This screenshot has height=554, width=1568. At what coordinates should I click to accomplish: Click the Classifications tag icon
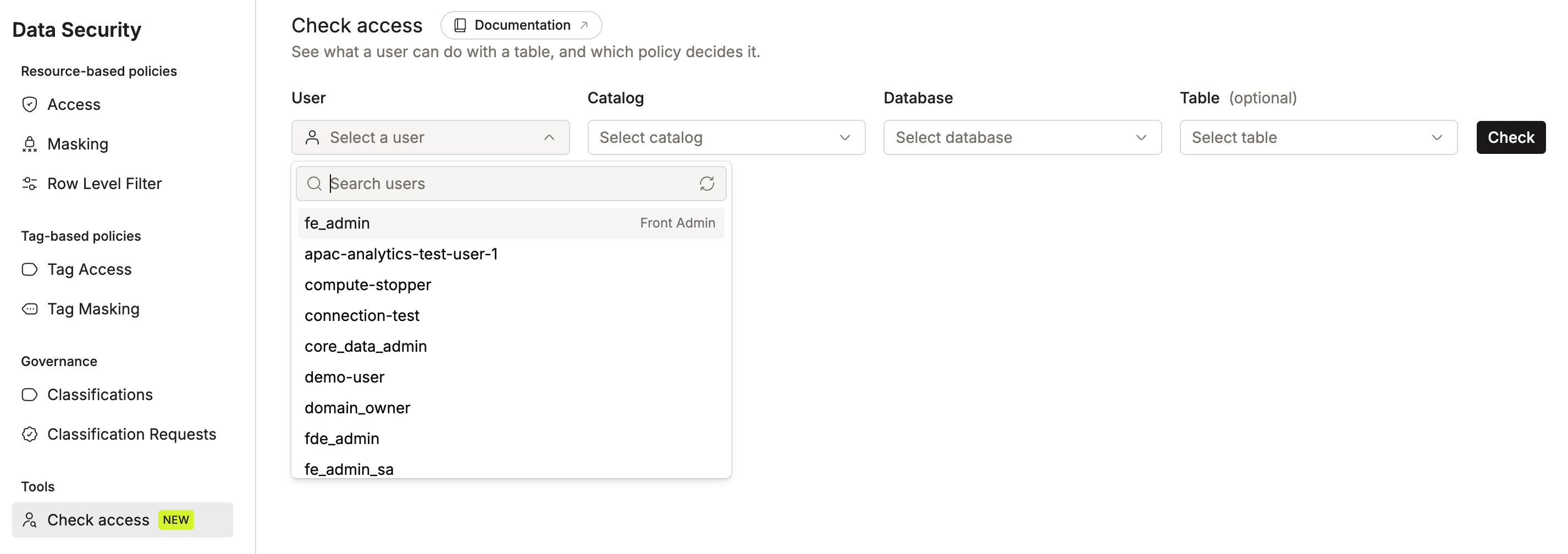click(x=29, y=395)
